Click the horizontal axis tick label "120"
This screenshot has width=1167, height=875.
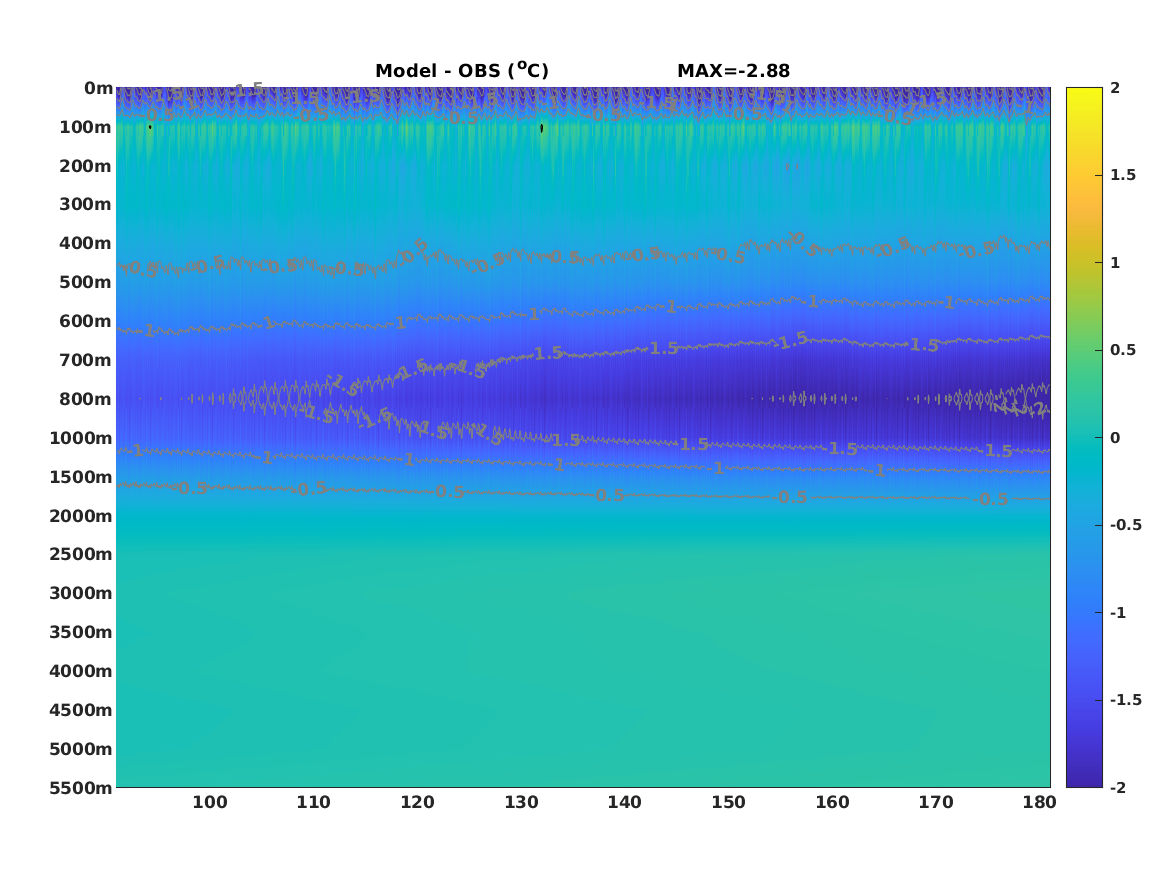tap(418, 802)
